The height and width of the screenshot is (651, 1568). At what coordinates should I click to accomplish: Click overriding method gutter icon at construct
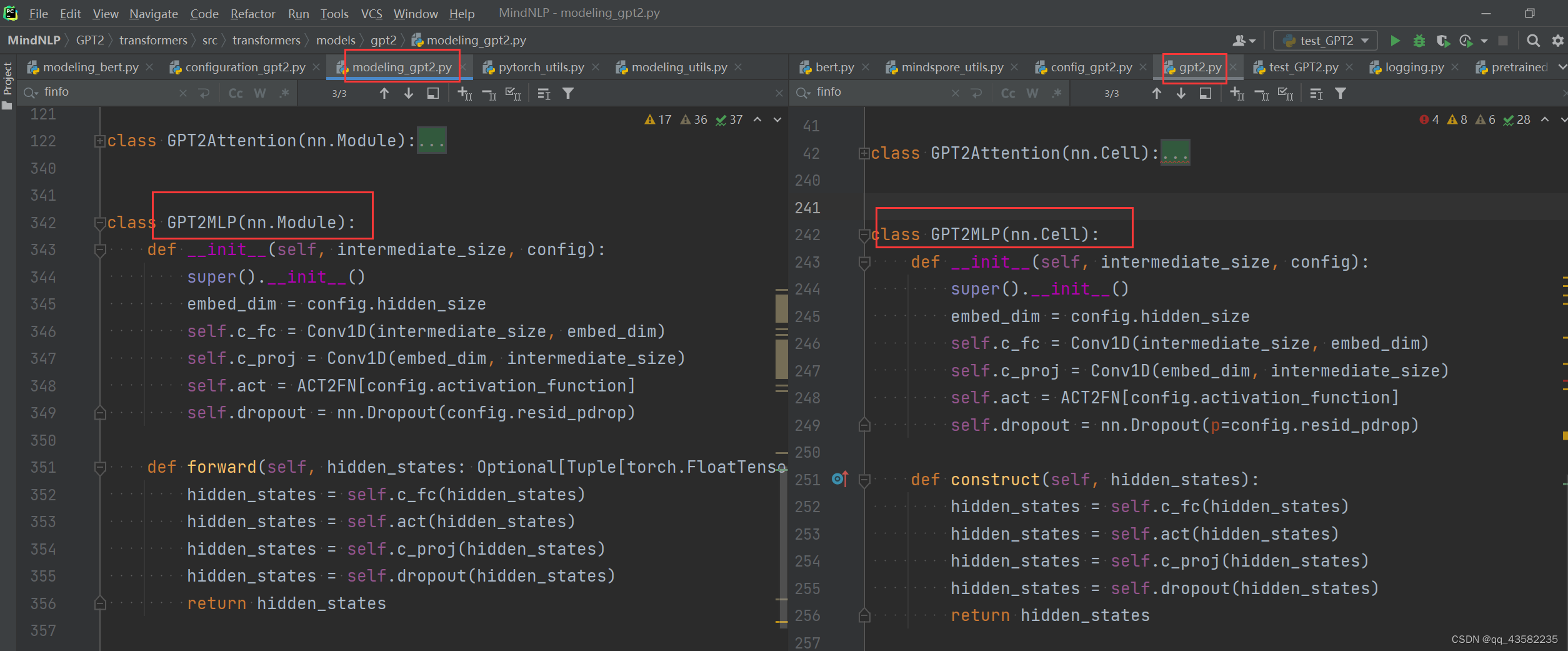coord(840,479)
